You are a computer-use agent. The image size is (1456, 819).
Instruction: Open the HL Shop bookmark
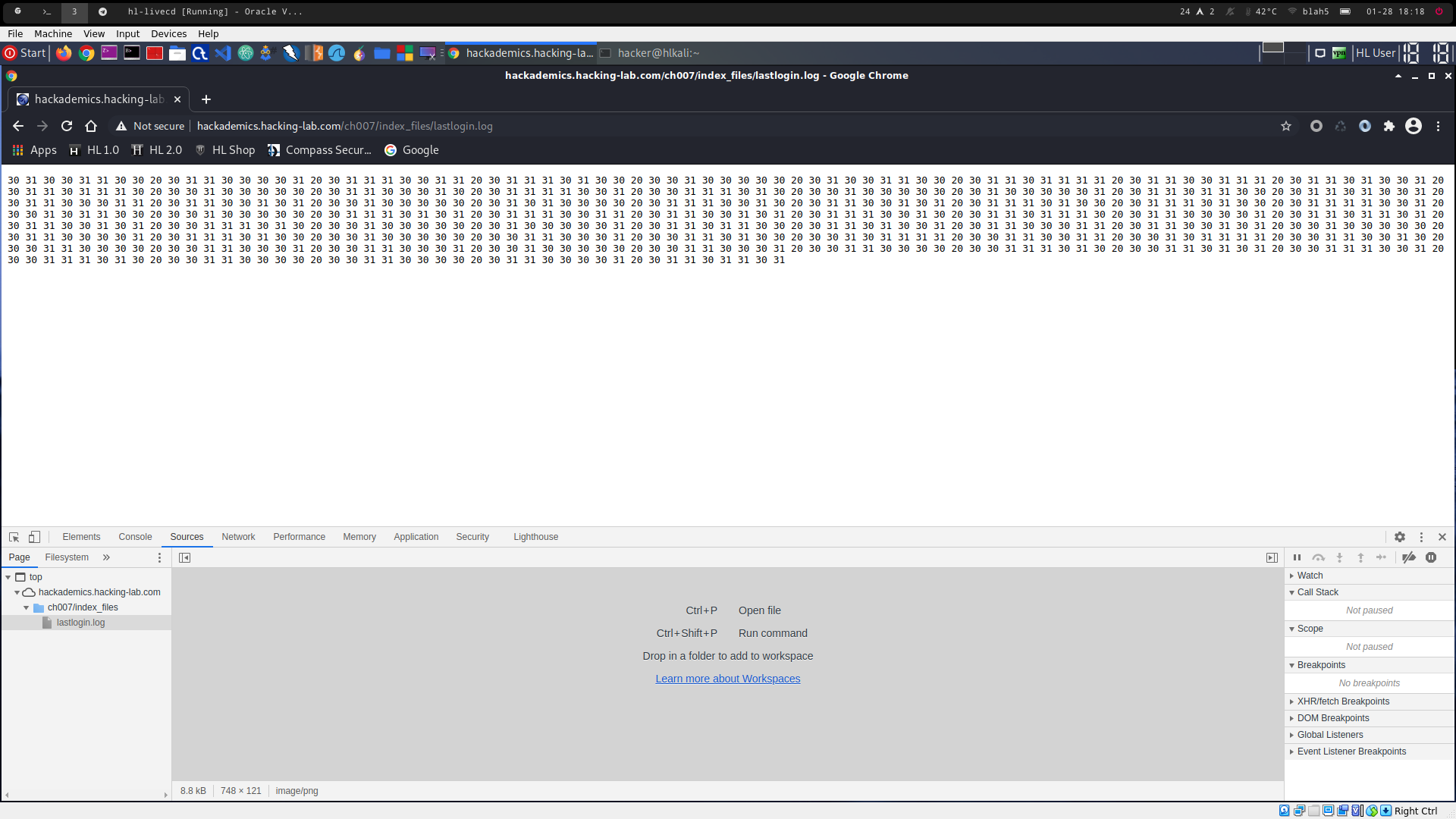coord(233,150)
